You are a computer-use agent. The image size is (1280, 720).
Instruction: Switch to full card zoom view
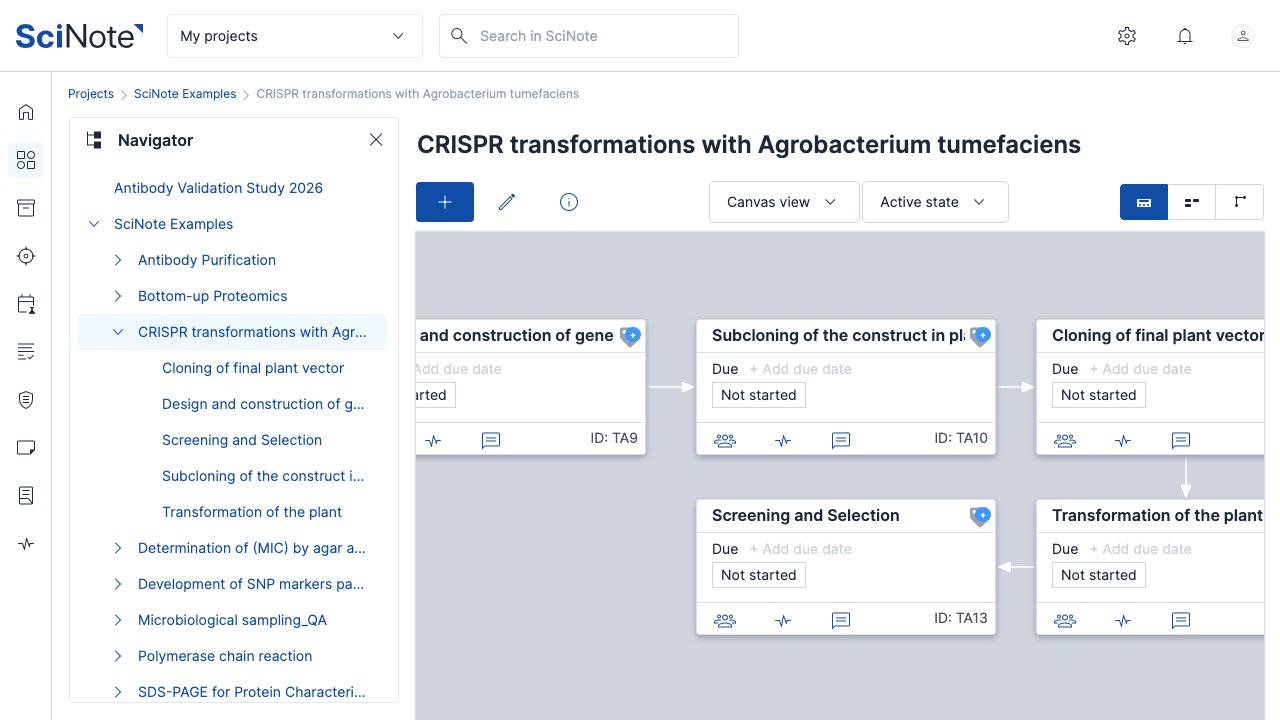click(x=1144, y=202)
